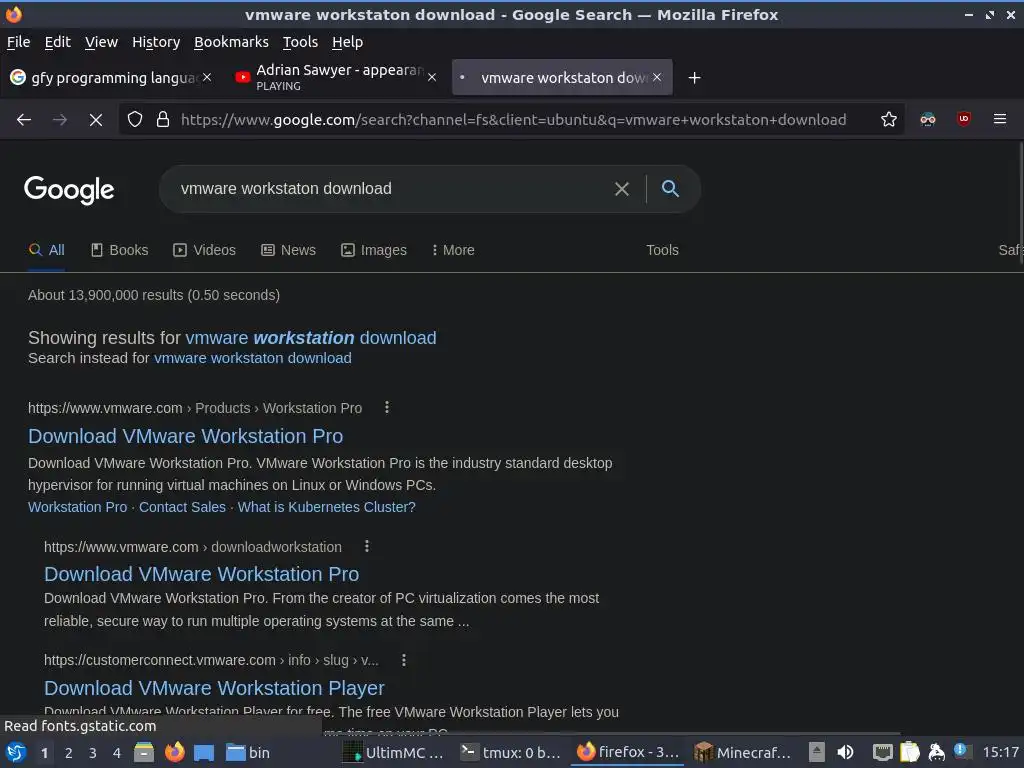Go back using the browser back arrow
The image size is (1024, 768).
(x=24, y=120)
